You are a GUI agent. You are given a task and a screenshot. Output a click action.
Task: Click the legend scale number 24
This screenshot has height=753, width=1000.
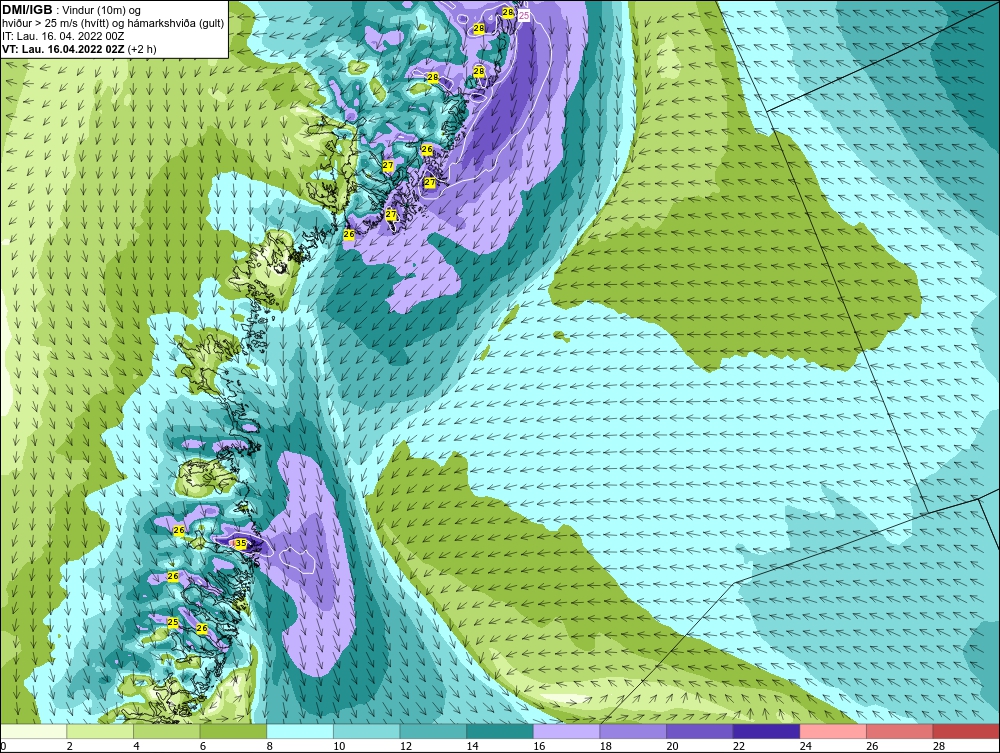pos(805,746)
